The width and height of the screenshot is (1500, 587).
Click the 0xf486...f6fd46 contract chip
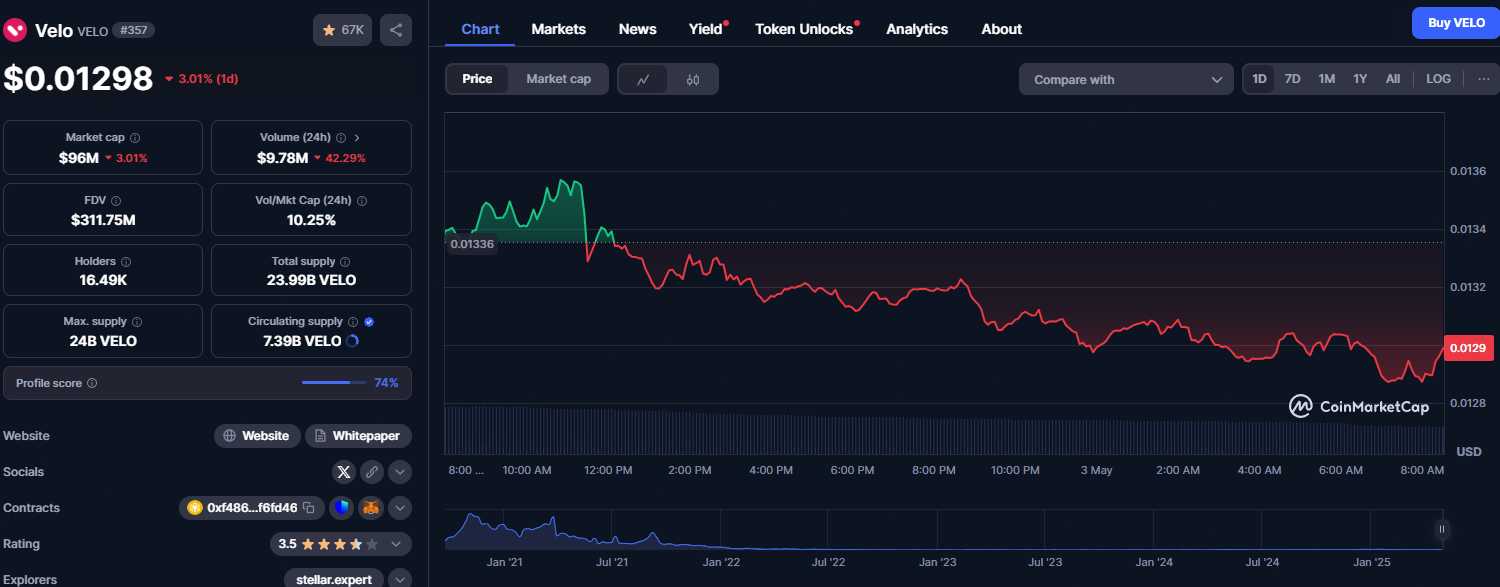252,508
